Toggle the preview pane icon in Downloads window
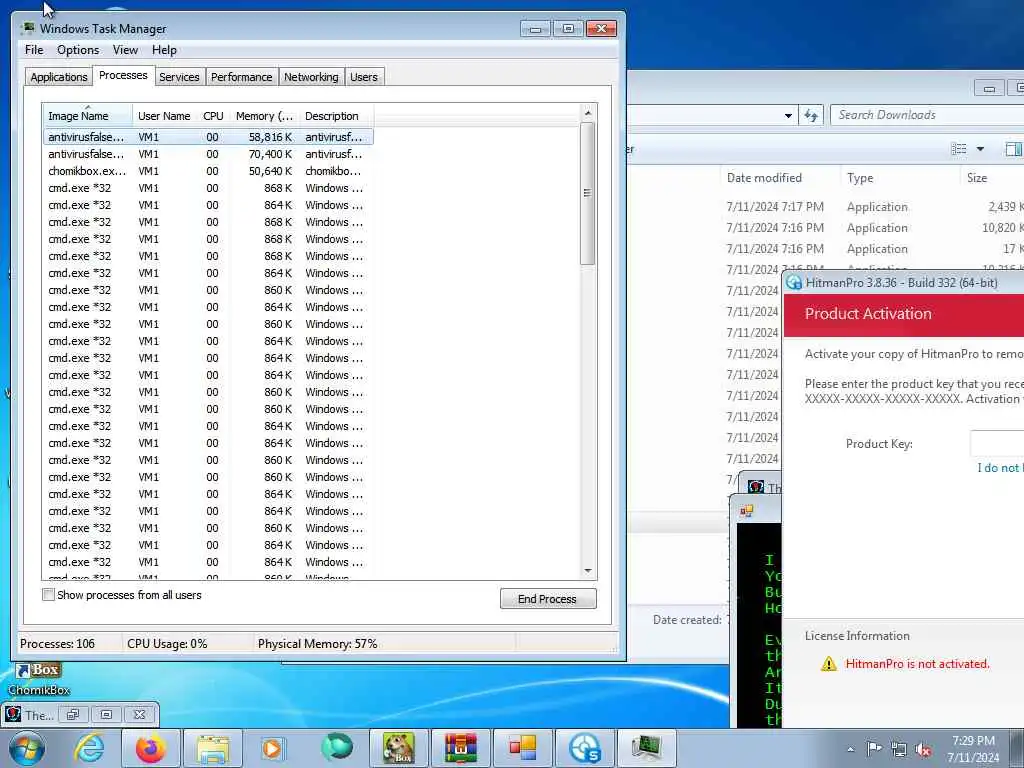Viewport: 1024px width, 768px height. tap(1014, 149)
